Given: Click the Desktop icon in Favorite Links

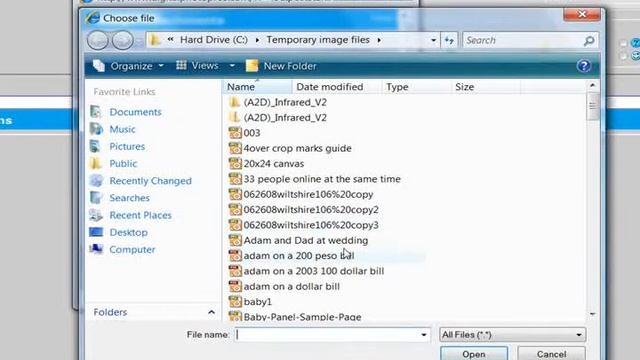Looking at the screenshot, I should click(96, 232).
